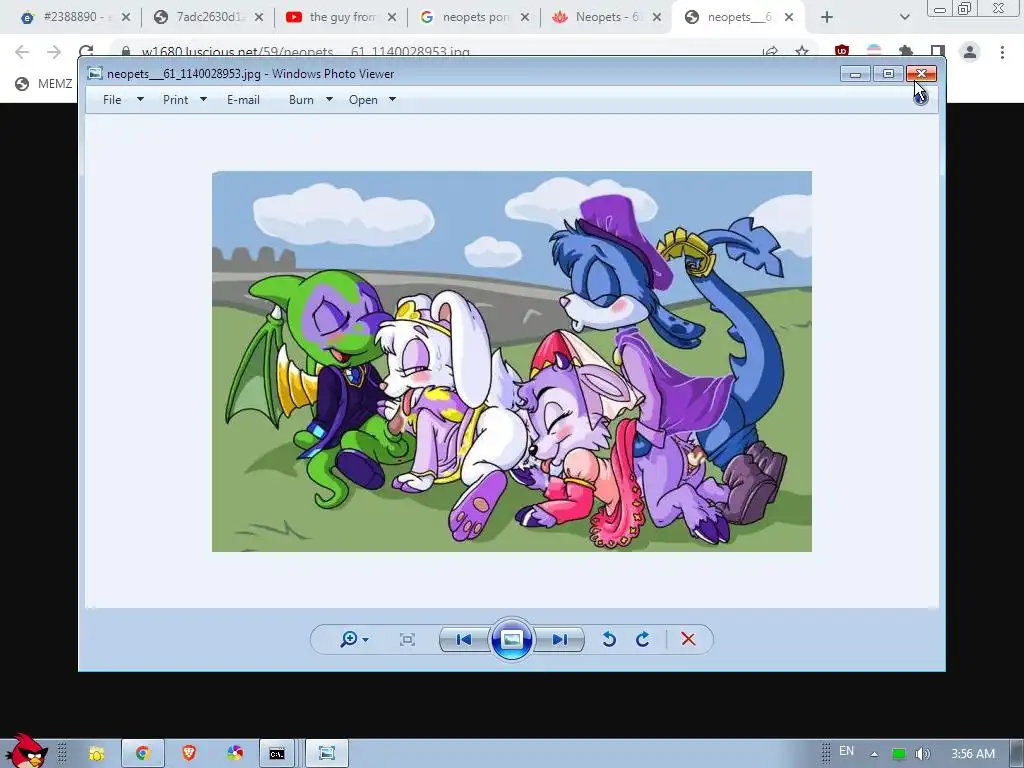Open the Chrome tab search chevron
Image resolution: width=1024 pixels, height=768 pixels.
(x=904, y=17)
